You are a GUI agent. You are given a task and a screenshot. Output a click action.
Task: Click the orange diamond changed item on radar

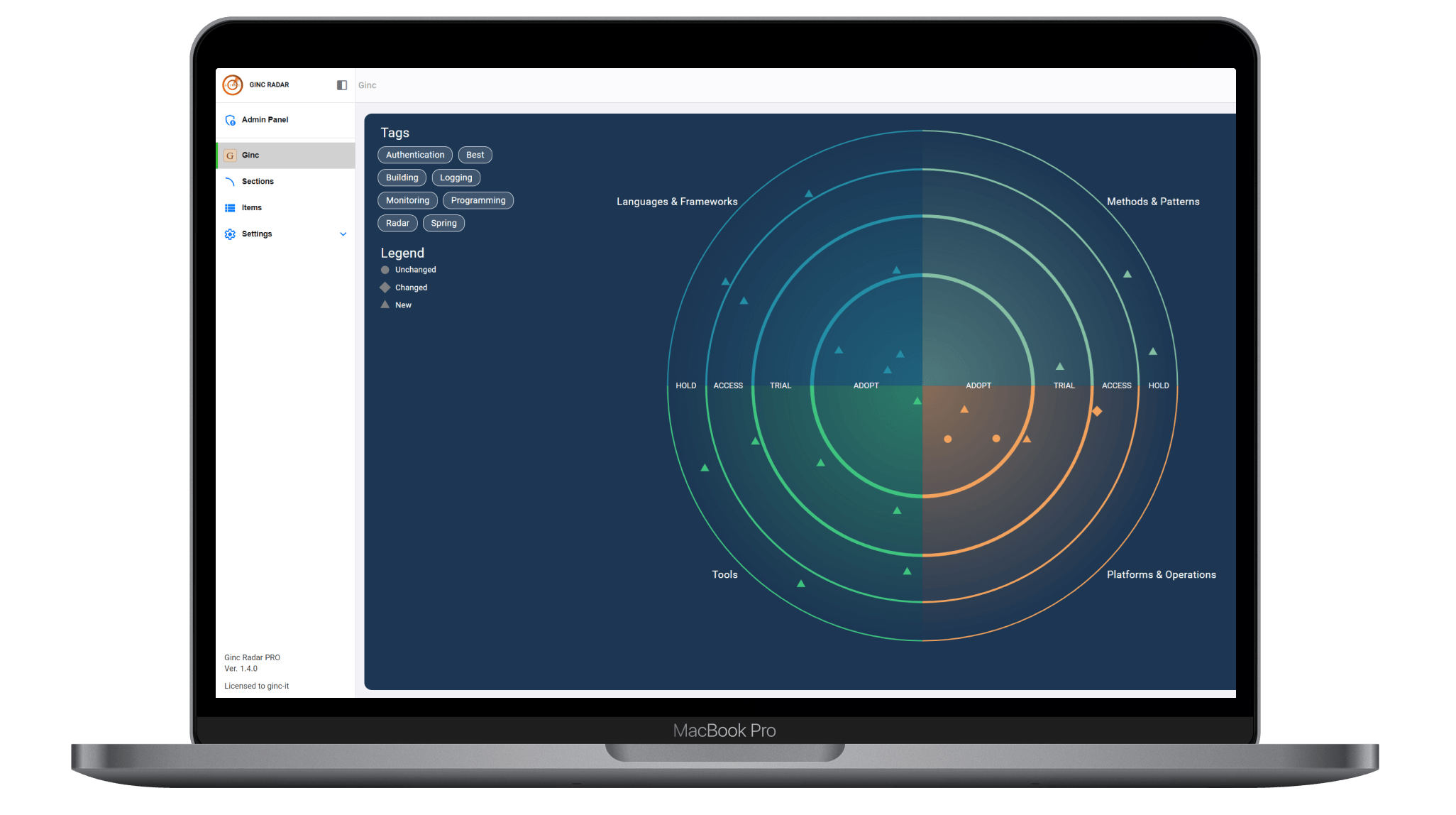click(1096, 411)
